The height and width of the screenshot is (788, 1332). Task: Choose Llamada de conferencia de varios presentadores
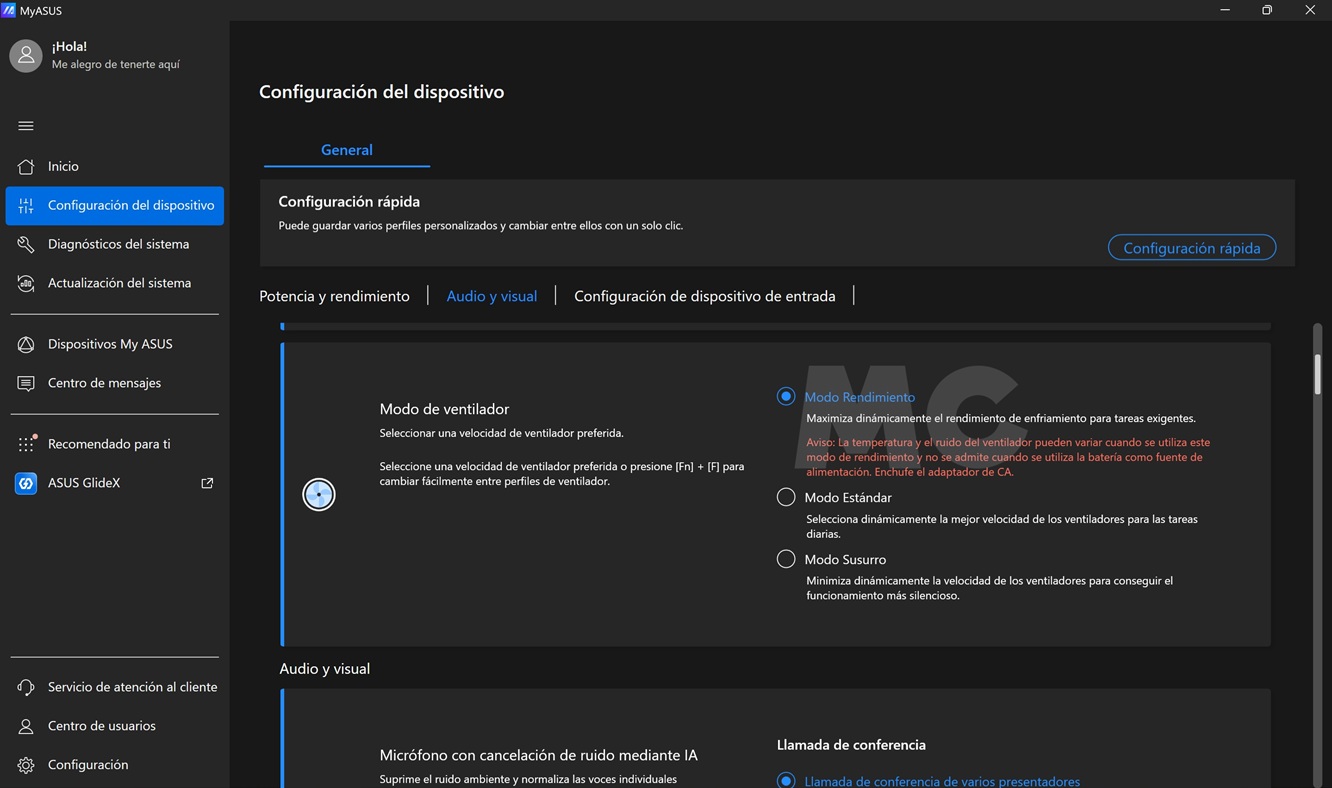coord(786,781)
